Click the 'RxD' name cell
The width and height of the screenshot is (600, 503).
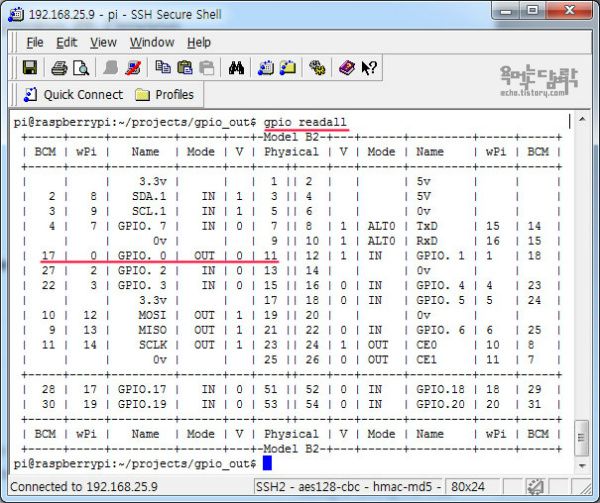pos(427,241)
